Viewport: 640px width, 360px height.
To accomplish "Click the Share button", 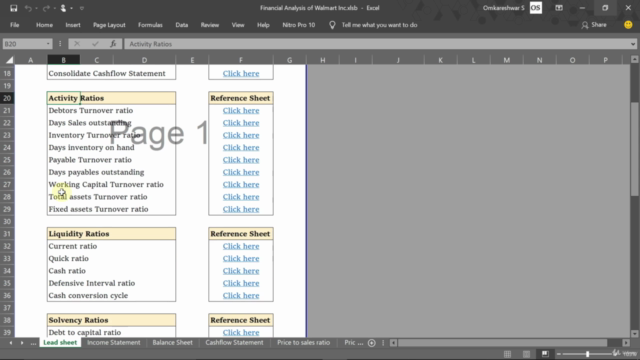I will click(x=594, y=25).
